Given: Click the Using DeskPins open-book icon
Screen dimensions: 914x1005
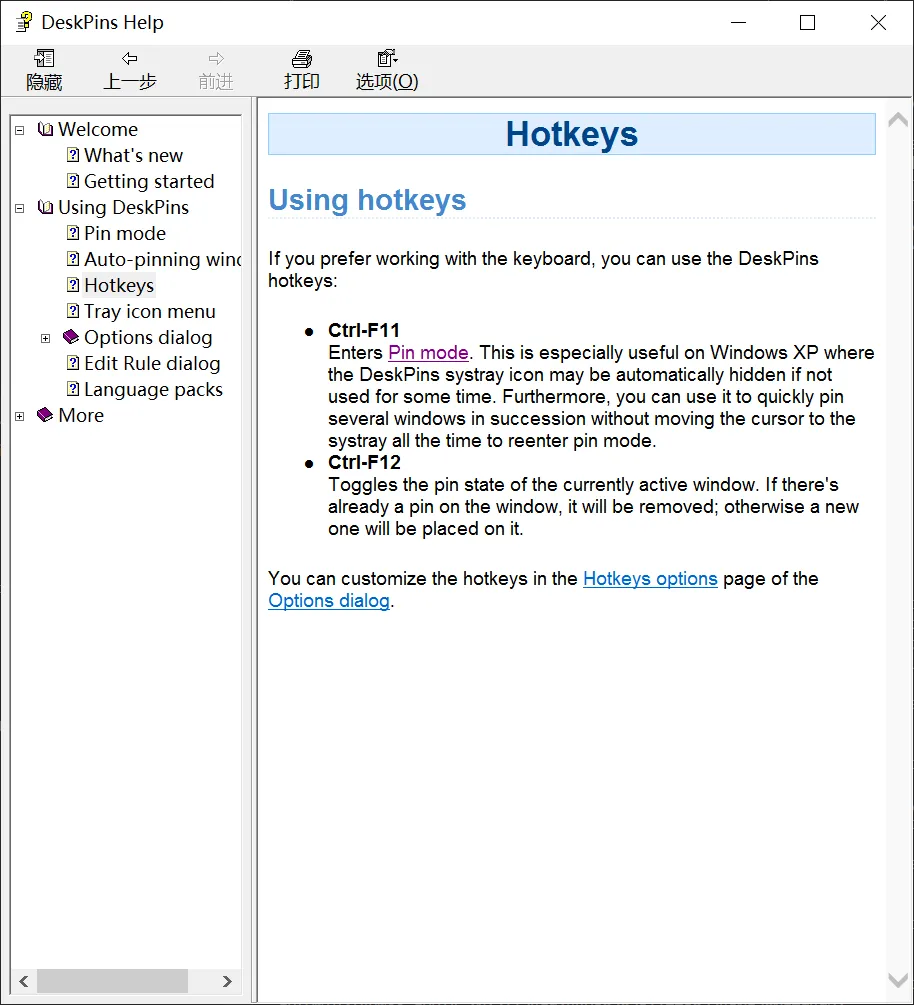Looking at the screenshot, I should tap(46, 207).
